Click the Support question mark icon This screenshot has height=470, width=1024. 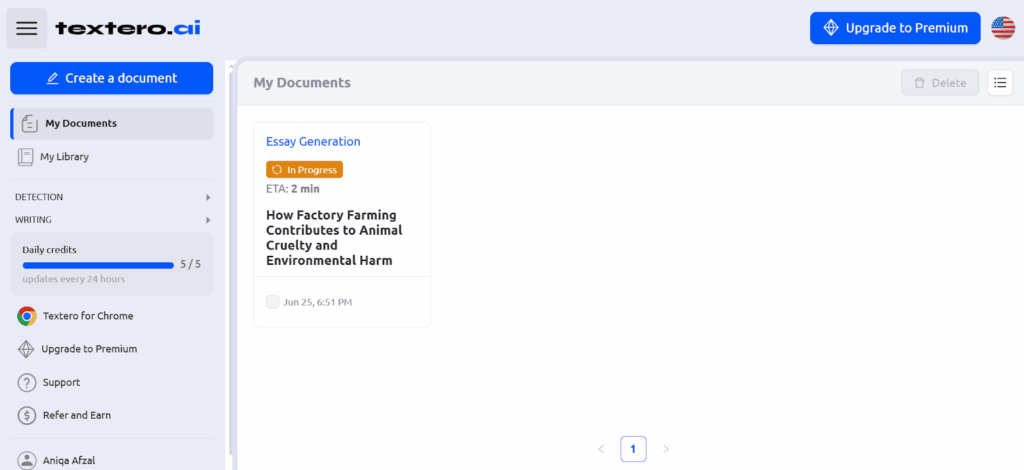tap(27, 383)
